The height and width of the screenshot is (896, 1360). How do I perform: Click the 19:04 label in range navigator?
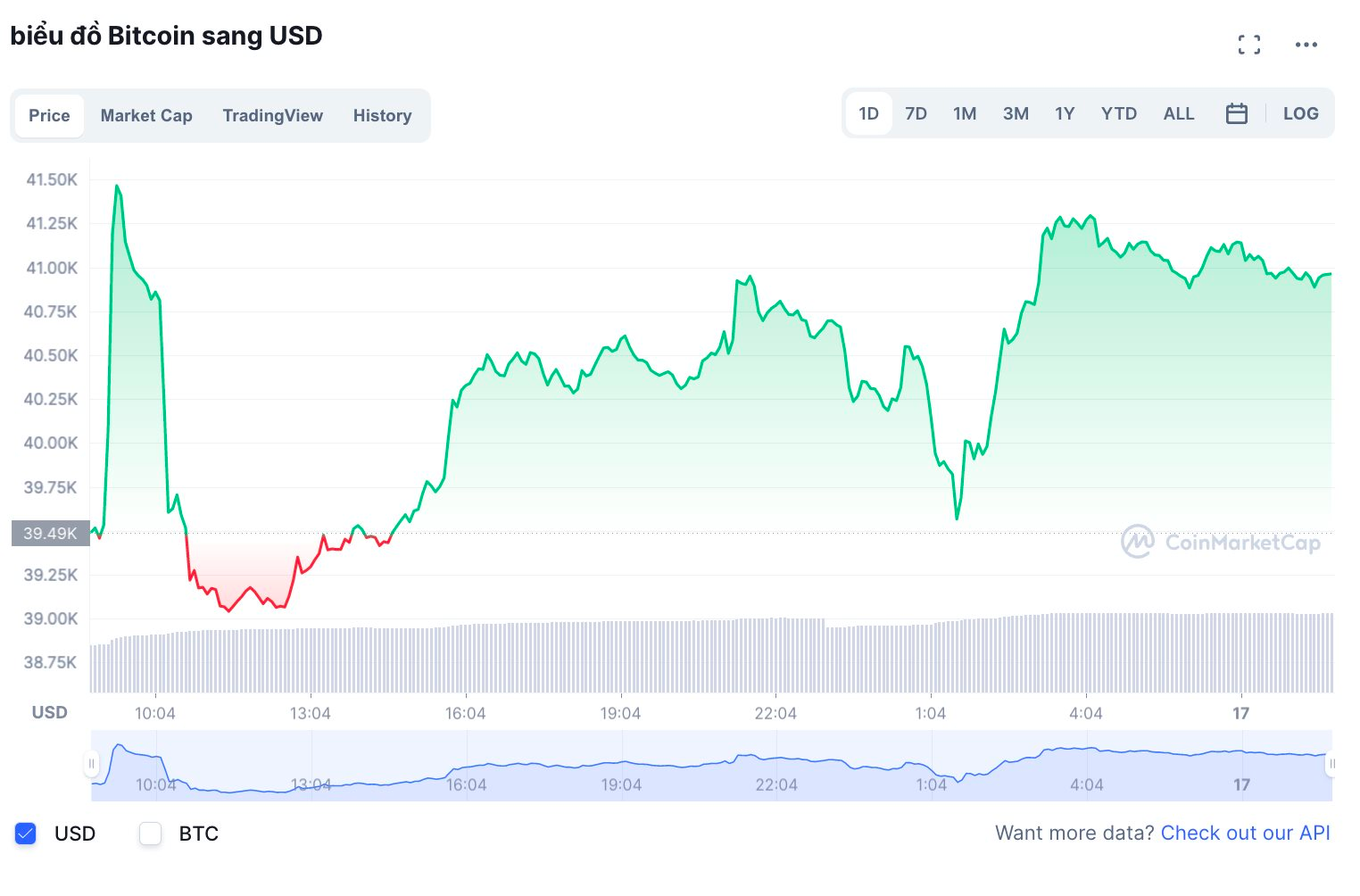tap(621, 784)
